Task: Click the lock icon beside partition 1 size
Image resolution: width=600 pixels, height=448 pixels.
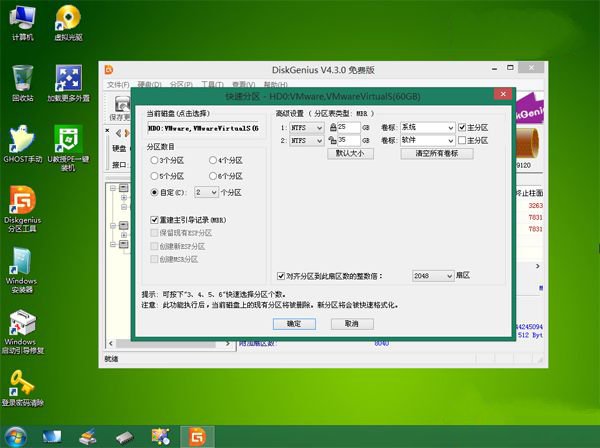Action: point(333,127)
